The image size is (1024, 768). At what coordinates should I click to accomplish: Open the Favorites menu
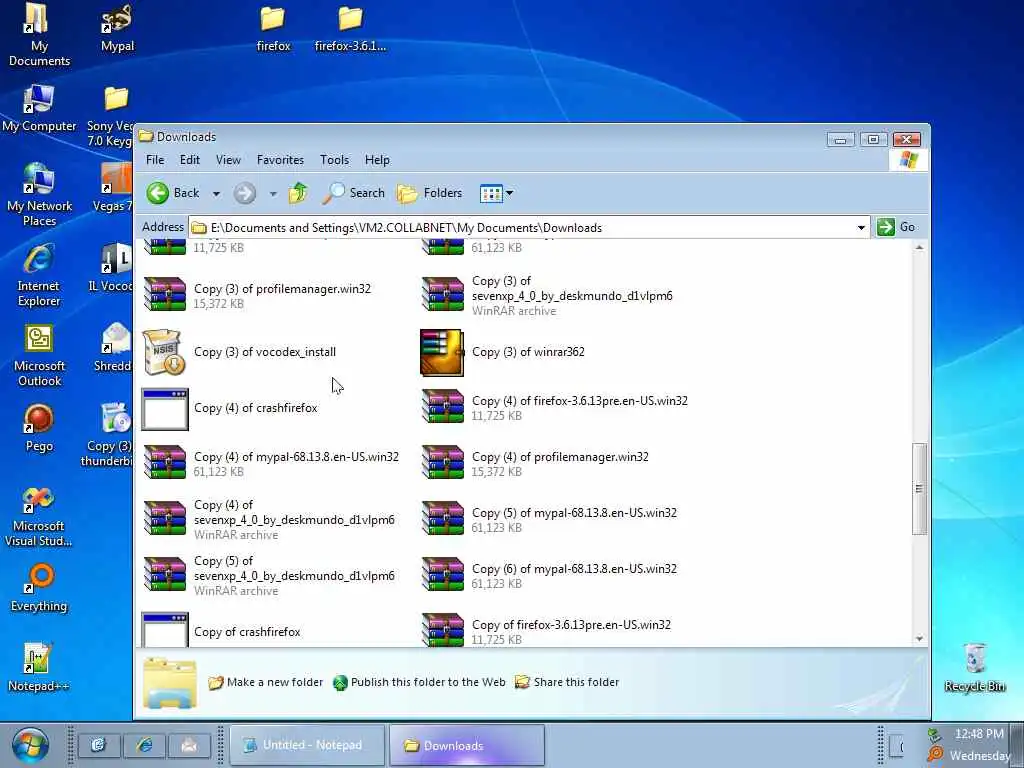click(x=280, y=160)
